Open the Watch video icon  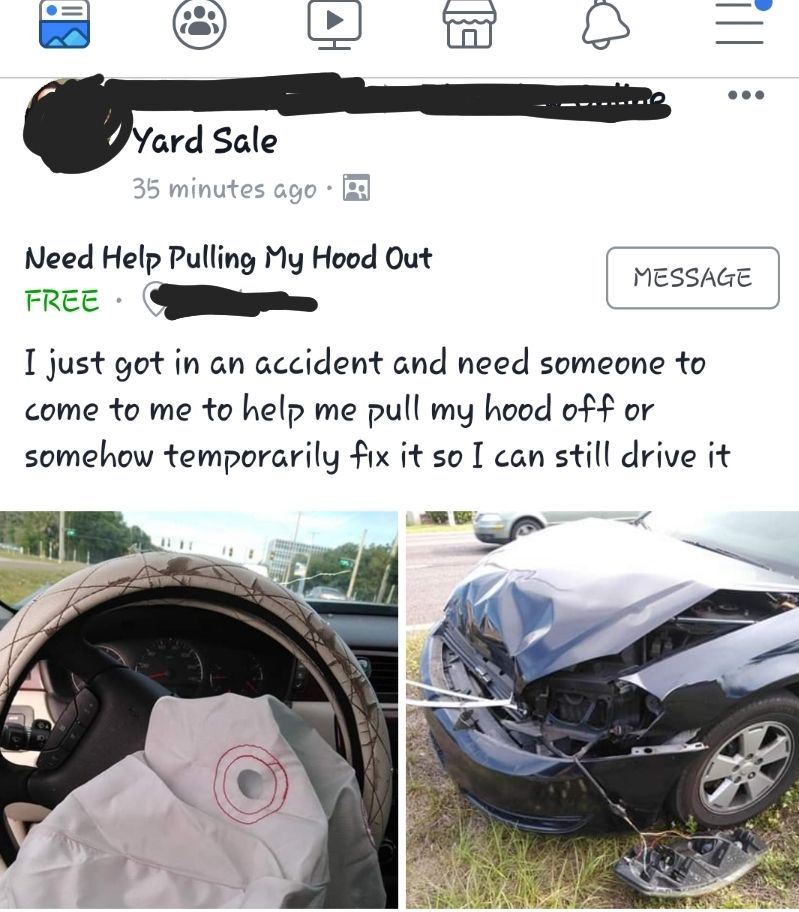[334, 24]
